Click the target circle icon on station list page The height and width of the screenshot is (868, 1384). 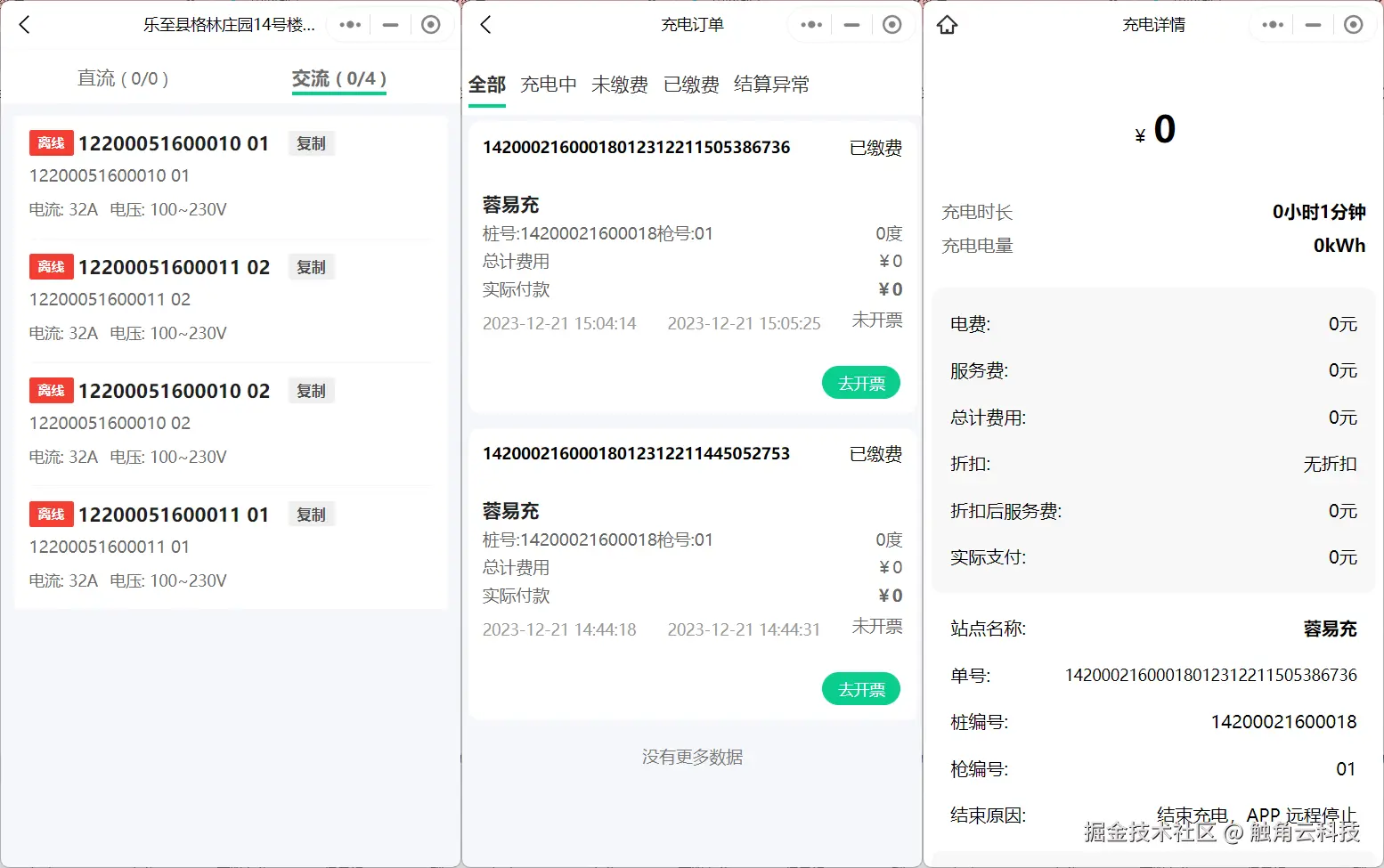[431, 25]
